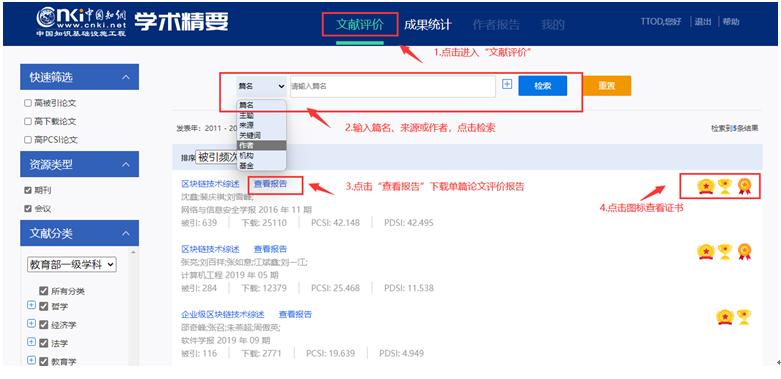Click the 请输入篇名 search input field
This screenshot has width=781, height=379.
click(x=393, y=86)
